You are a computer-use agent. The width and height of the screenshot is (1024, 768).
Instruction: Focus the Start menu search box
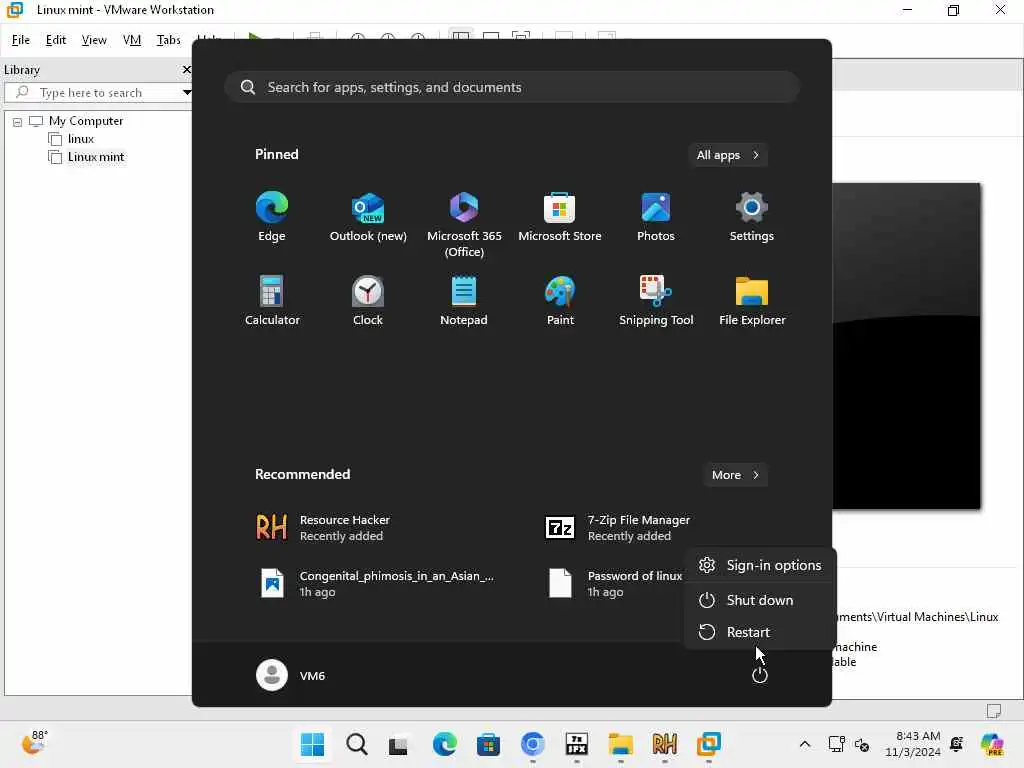pyautogui.click(x=512, y=87)
